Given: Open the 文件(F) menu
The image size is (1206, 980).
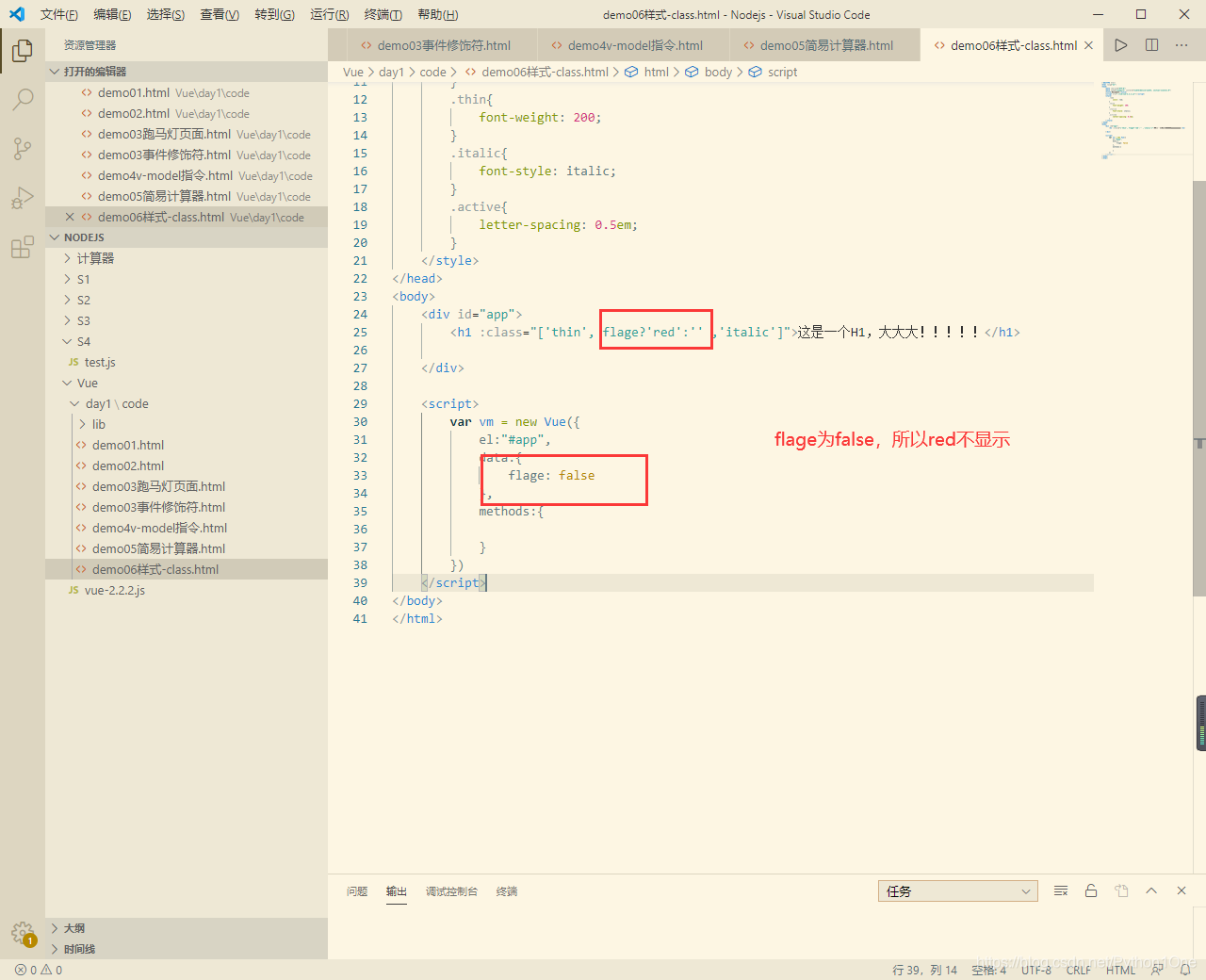Looking at the screenshot, I should click(59, 14).
